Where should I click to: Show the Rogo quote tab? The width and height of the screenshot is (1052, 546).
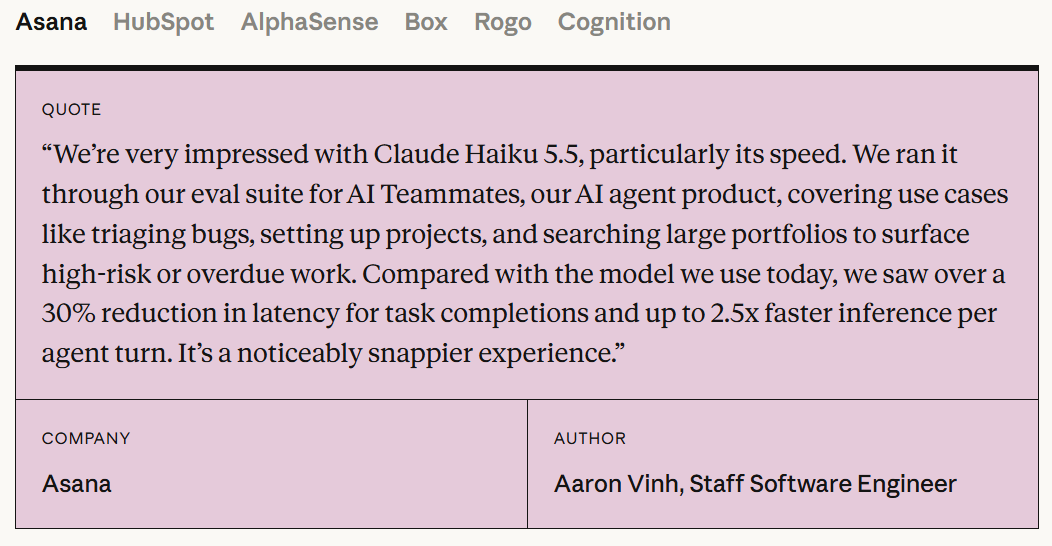(503, 22)
